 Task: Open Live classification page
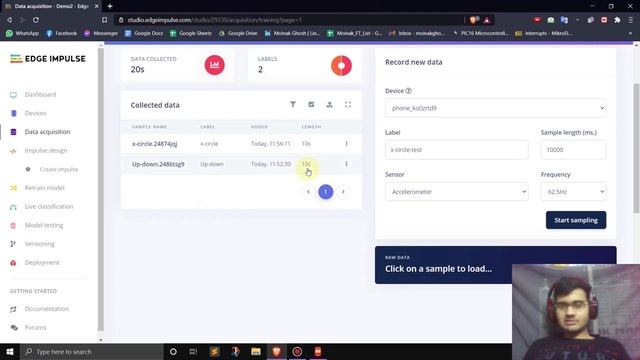(x=41, y=207)
